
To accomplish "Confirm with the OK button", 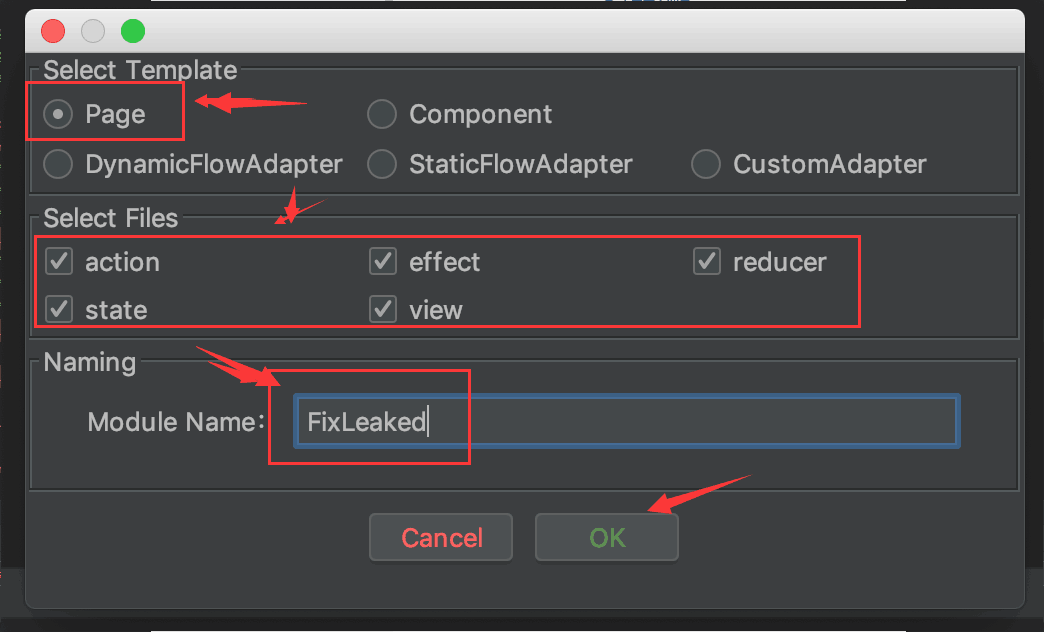I will (607, 537).
